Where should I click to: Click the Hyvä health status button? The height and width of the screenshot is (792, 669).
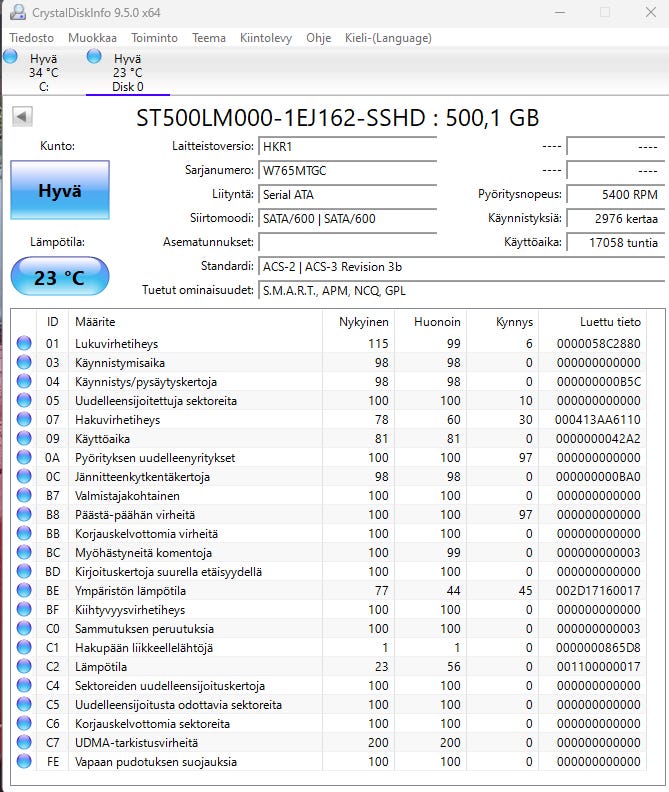59,190
